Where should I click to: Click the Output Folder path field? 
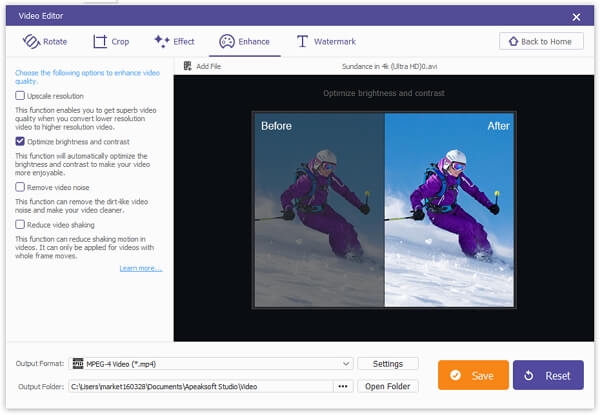[201, 386]
